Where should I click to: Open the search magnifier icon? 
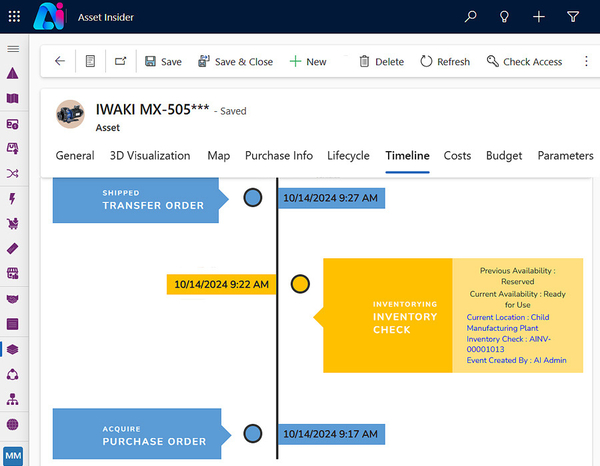[470, 16]
